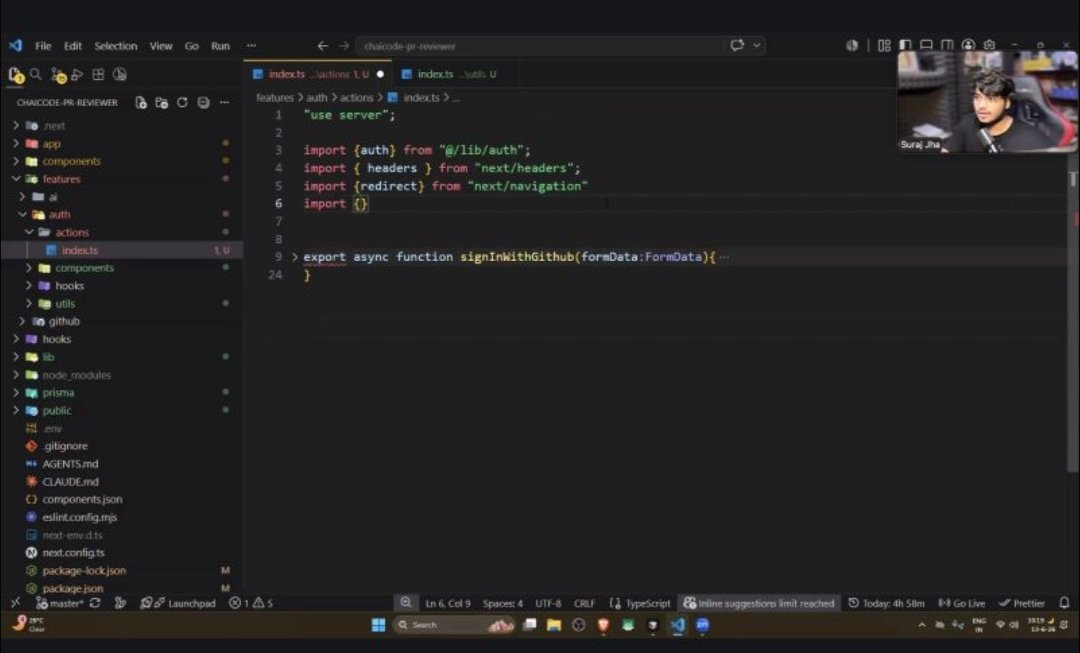Click Spaces: 4 indentation indicator
1080x653 pixels.
pos(503,603)
